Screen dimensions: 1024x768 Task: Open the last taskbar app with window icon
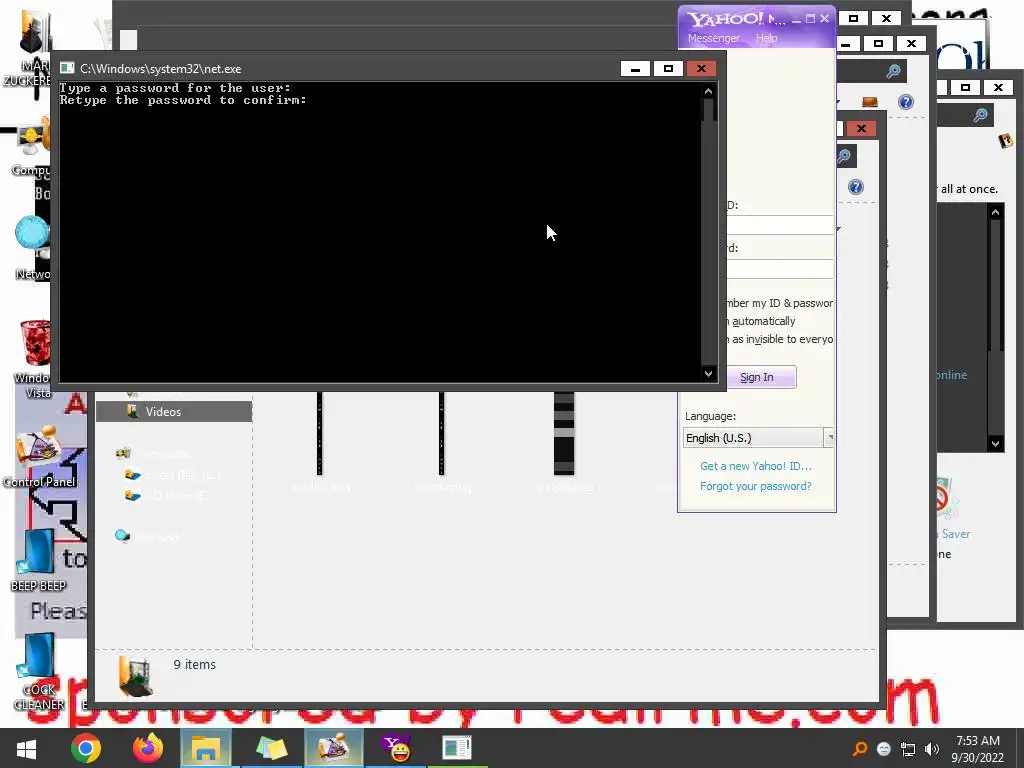tap(456, 748)
